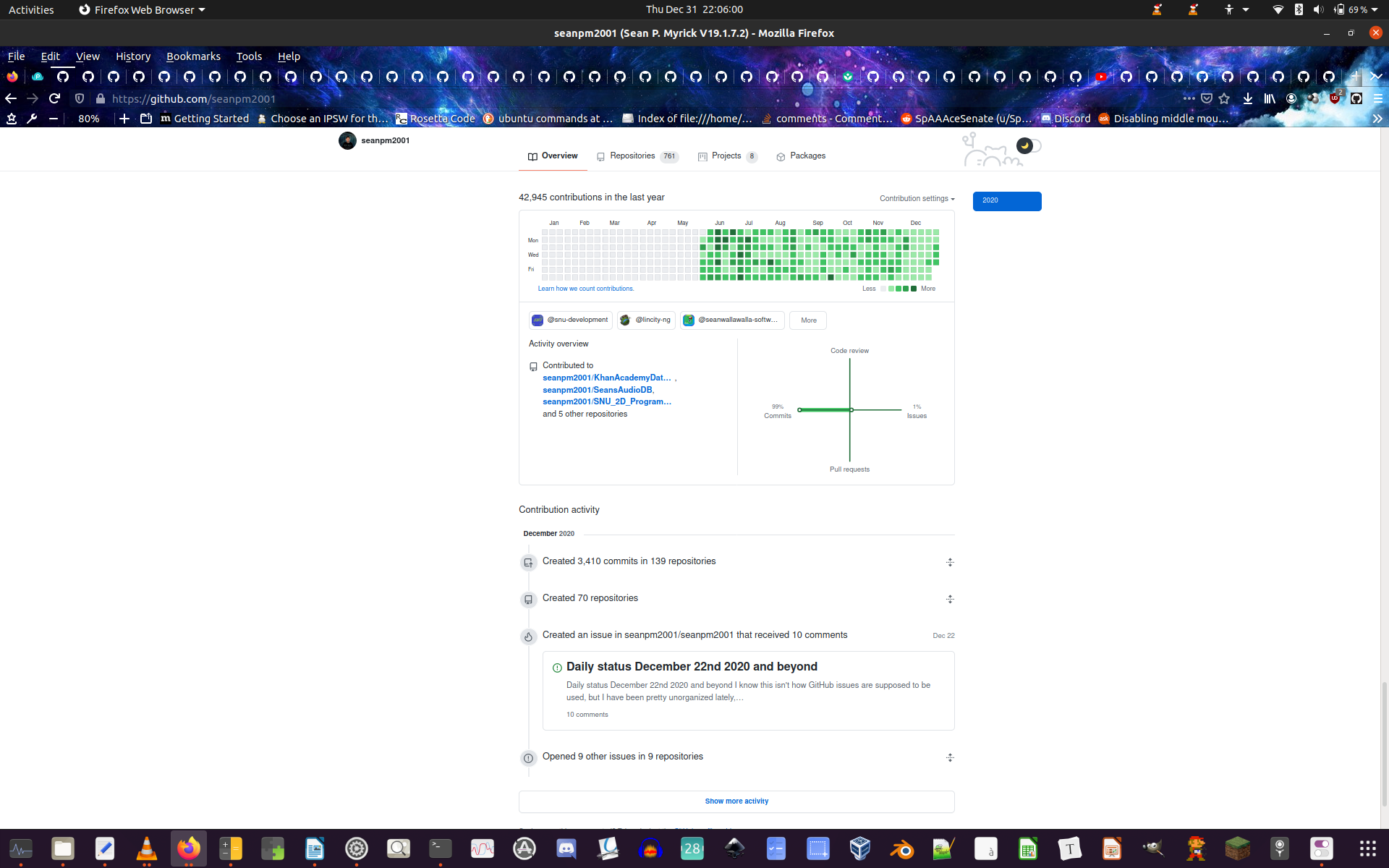Select the Overview tab
Image resolution: width=1389 pixels, height=868 pixels.
[553, 156]
